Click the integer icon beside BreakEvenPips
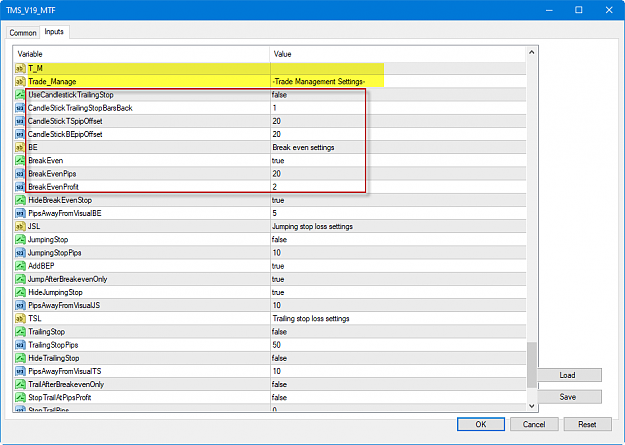Viewport: 625px width, 445px height. [x=20, y=174]
